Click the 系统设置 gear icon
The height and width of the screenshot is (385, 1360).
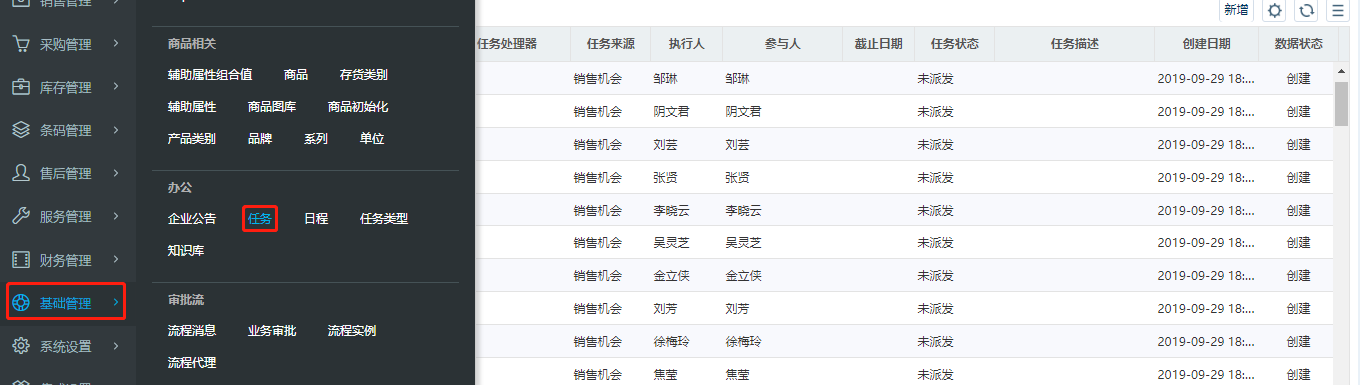pyautogui.click(x=21, y=346)
